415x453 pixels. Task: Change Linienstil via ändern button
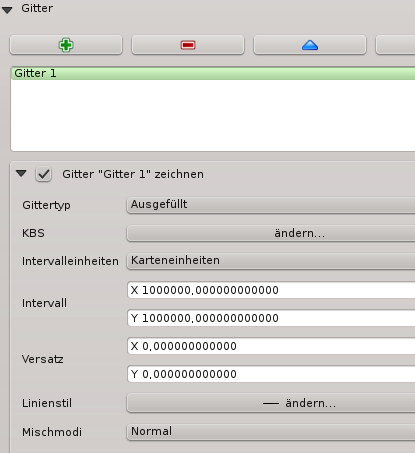pyautogui.click(x=271, y=403)
